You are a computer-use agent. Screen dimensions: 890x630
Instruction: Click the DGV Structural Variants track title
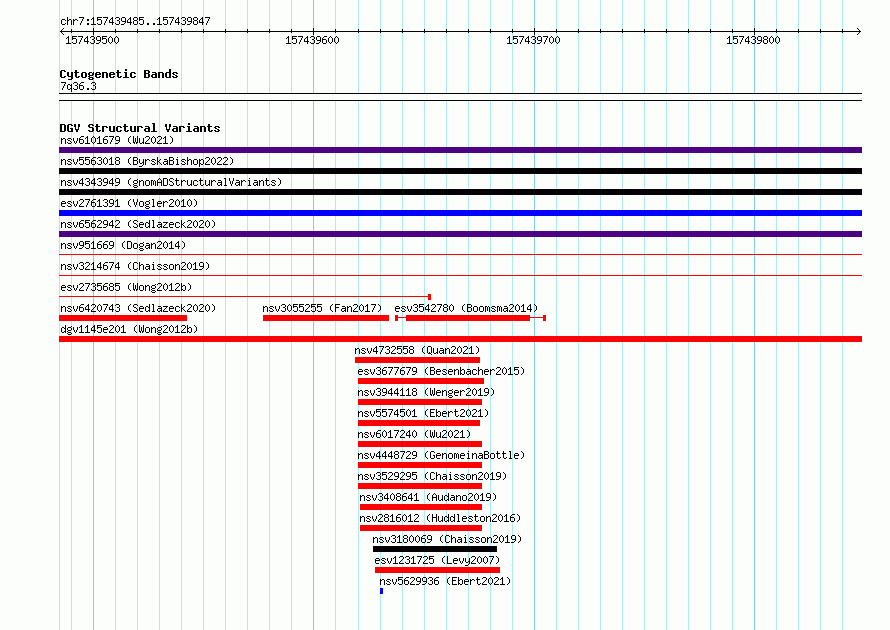coord(140,128)
